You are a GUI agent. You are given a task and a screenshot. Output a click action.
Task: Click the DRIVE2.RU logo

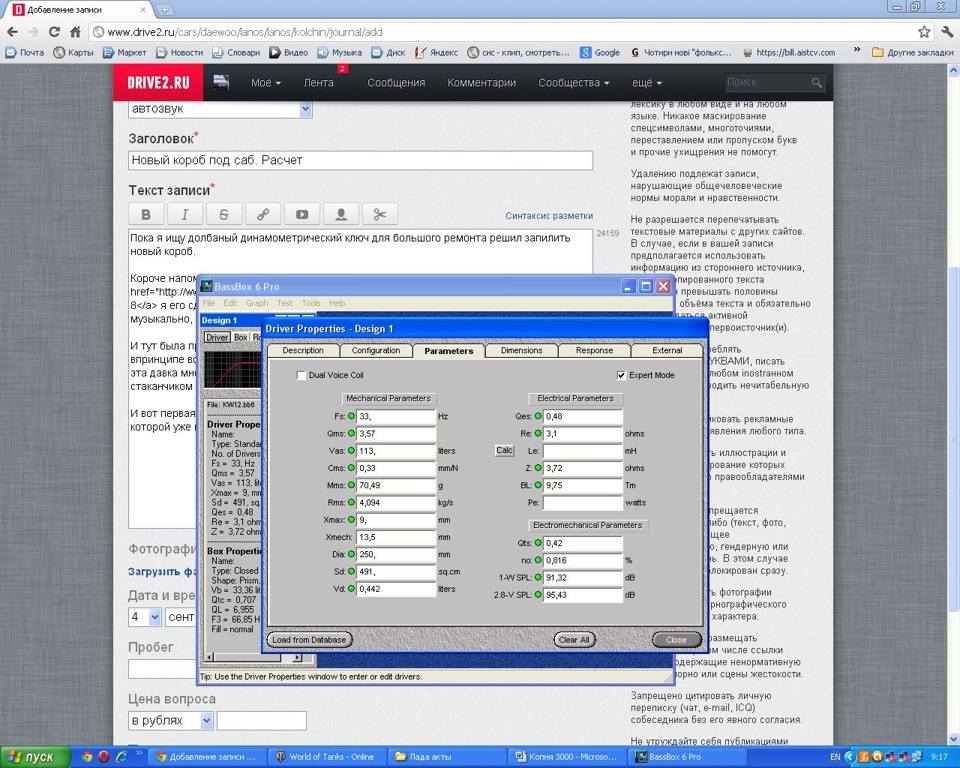pos(158,83)
